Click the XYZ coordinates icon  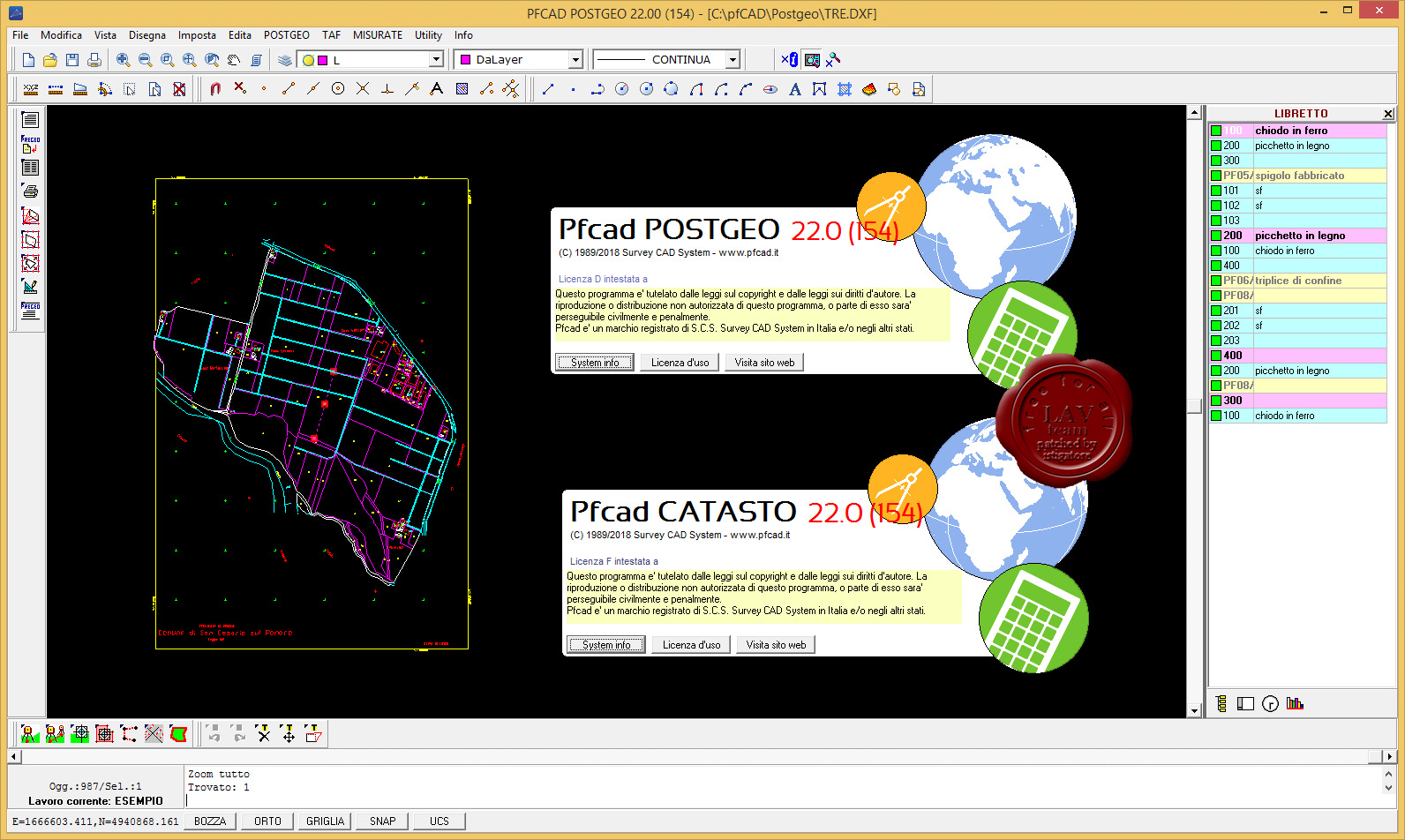(31, 89)
